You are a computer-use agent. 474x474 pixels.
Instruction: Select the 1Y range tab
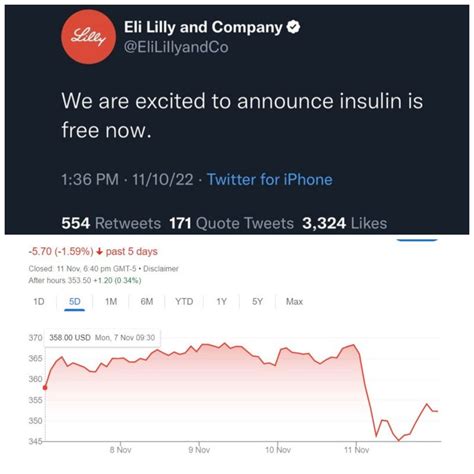(222, 302)
